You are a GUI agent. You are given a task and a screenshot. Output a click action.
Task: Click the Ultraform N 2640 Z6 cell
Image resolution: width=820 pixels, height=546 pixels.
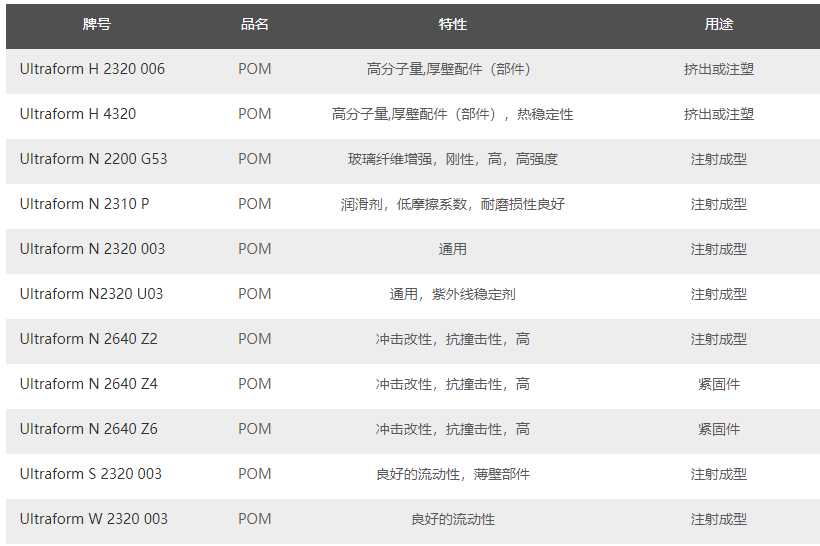point(89,429)
